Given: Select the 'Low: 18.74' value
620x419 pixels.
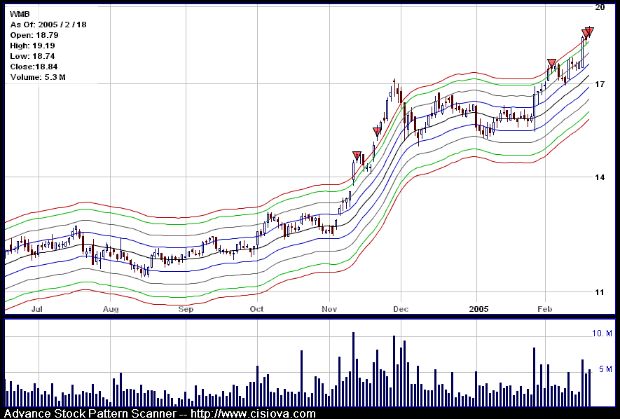Looking at the screenshot, I should [32, 56].
